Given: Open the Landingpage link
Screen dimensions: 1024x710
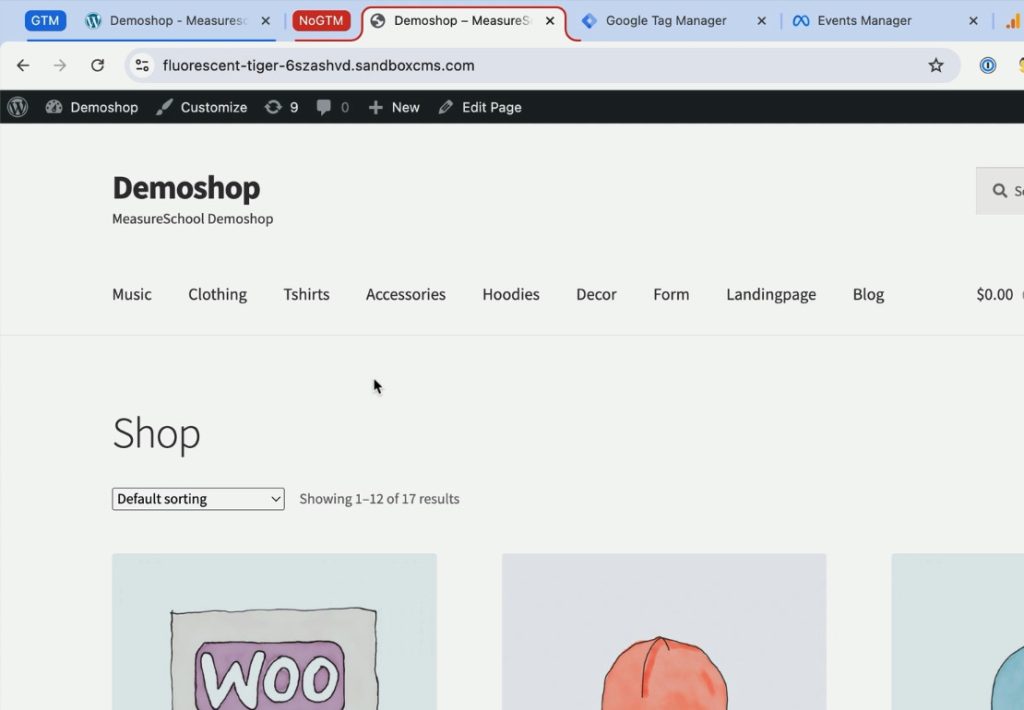Looking at the screenshot, I should (771, 295).
